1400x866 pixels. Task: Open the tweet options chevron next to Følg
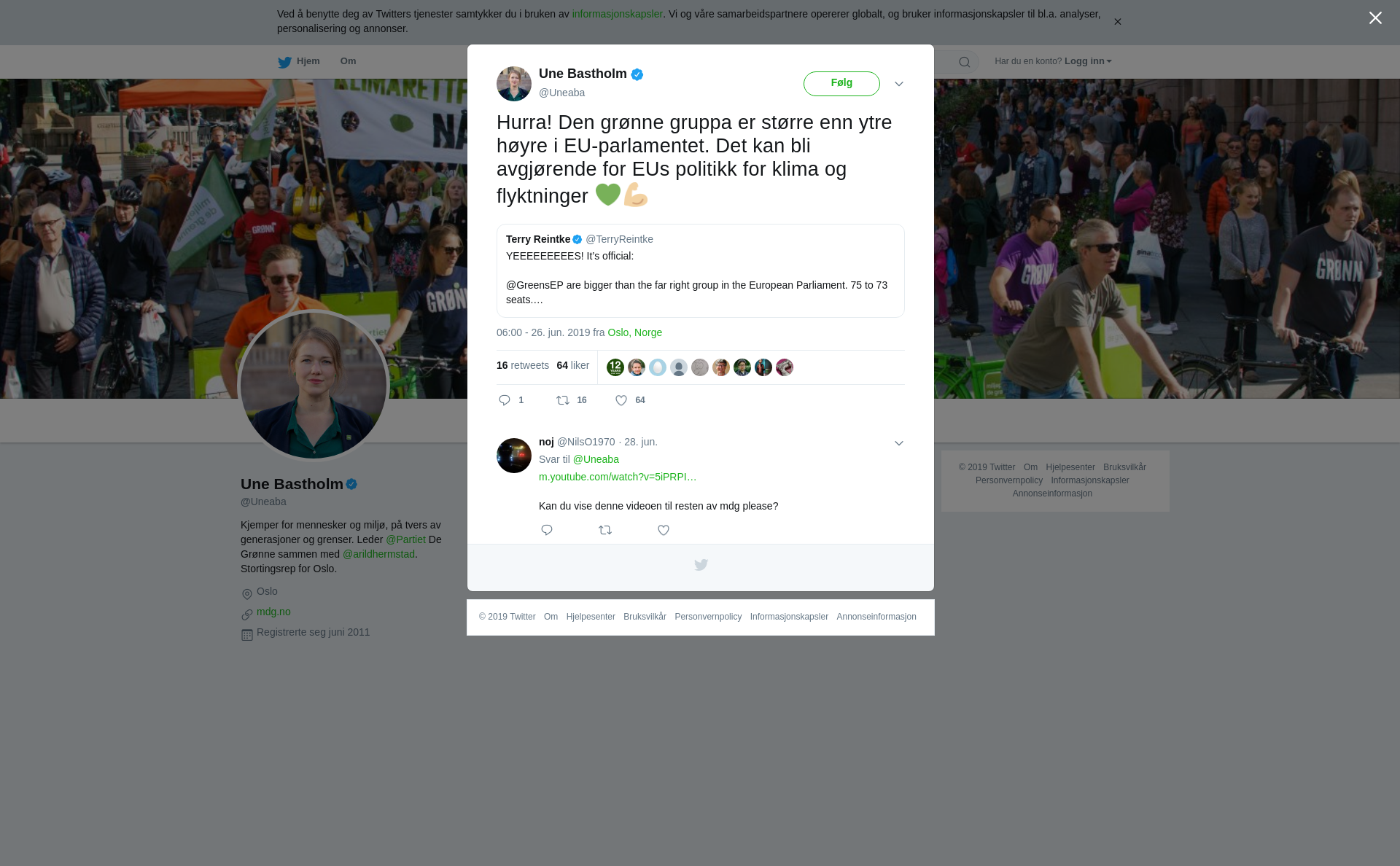(x=899, y=84)
